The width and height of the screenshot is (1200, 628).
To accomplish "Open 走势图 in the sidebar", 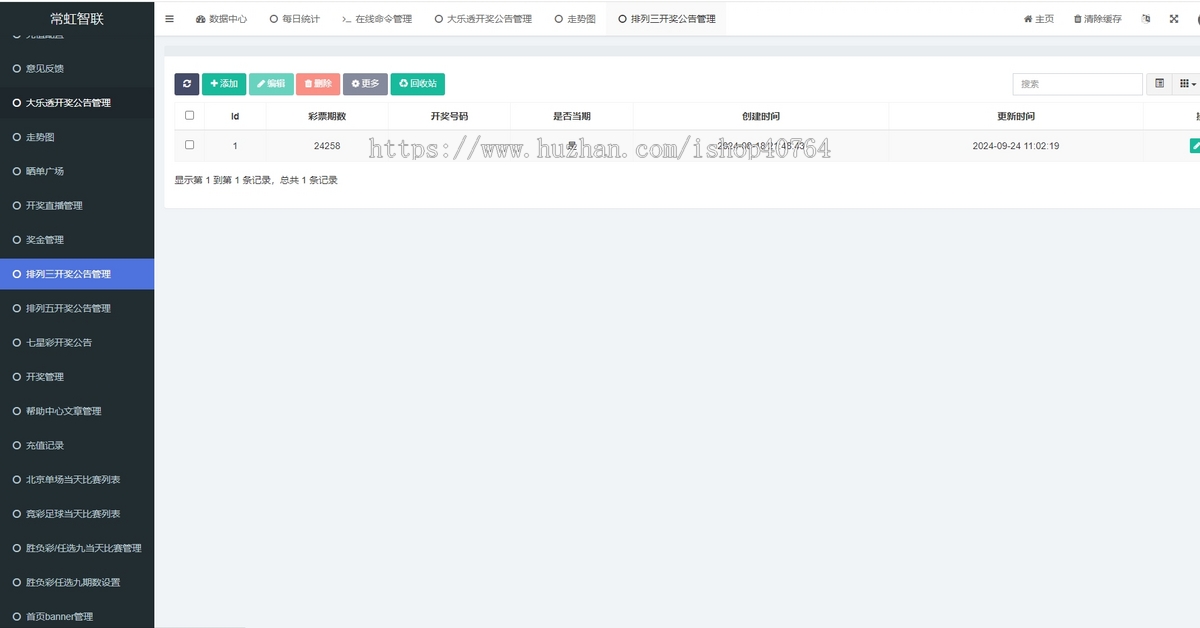I will (77, 137).
